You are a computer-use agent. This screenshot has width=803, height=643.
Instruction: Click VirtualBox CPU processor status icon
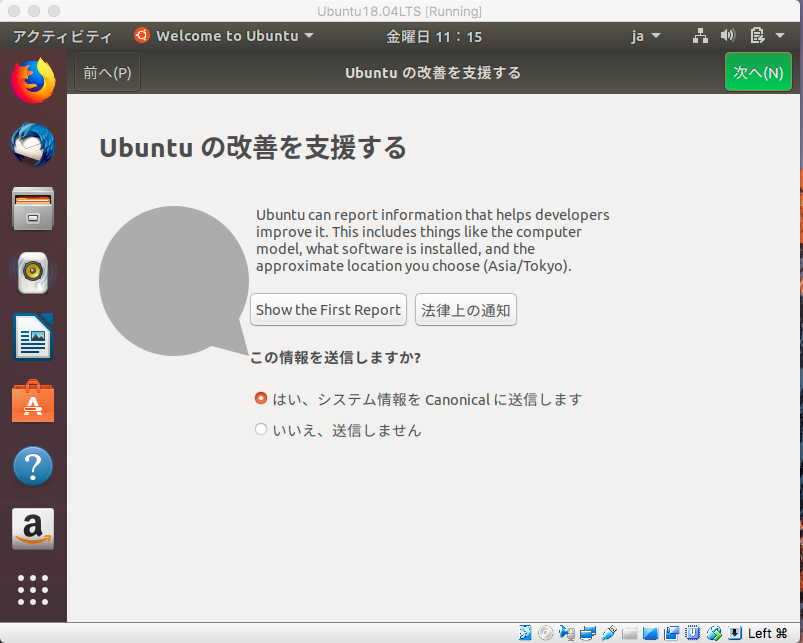click(692, 633)
